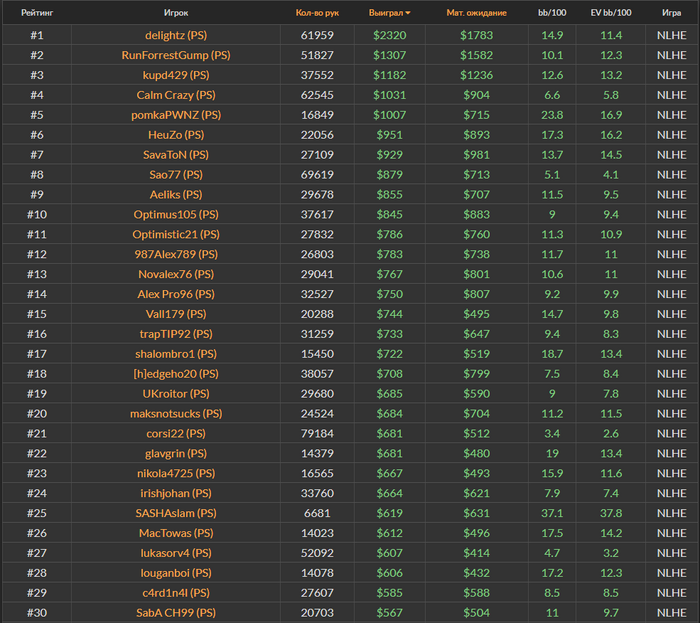Viewport: 700px width, 623px height.
Task: Sort by EV bb/100 column header
Action: (611, 13)
